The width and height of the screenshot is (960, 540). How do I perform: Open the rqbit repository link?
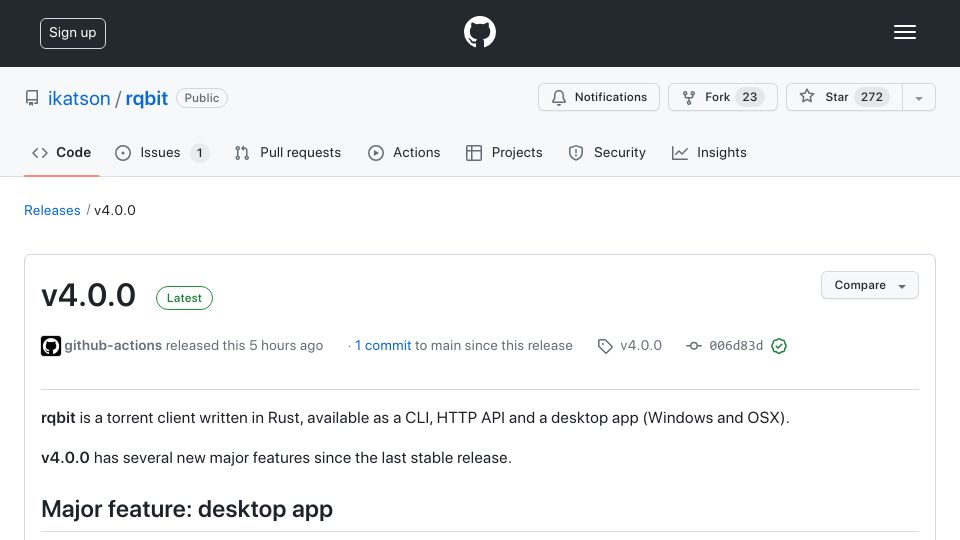pyautogui.click(x=146, y=98)
